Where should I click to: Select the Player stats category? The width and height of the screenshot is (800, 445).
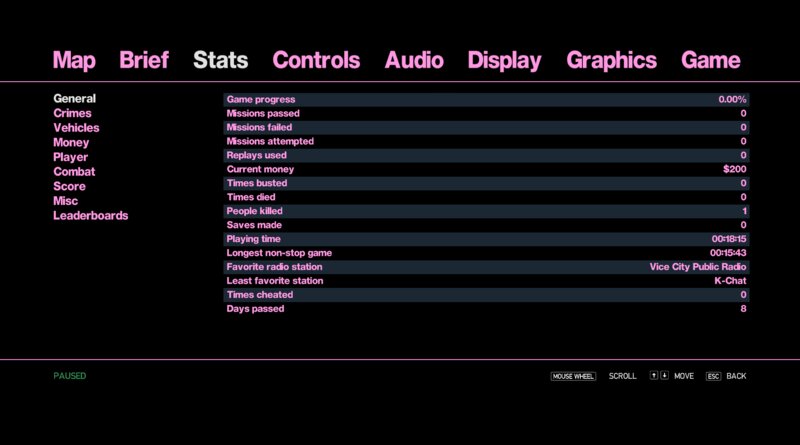tap(71, 157)
